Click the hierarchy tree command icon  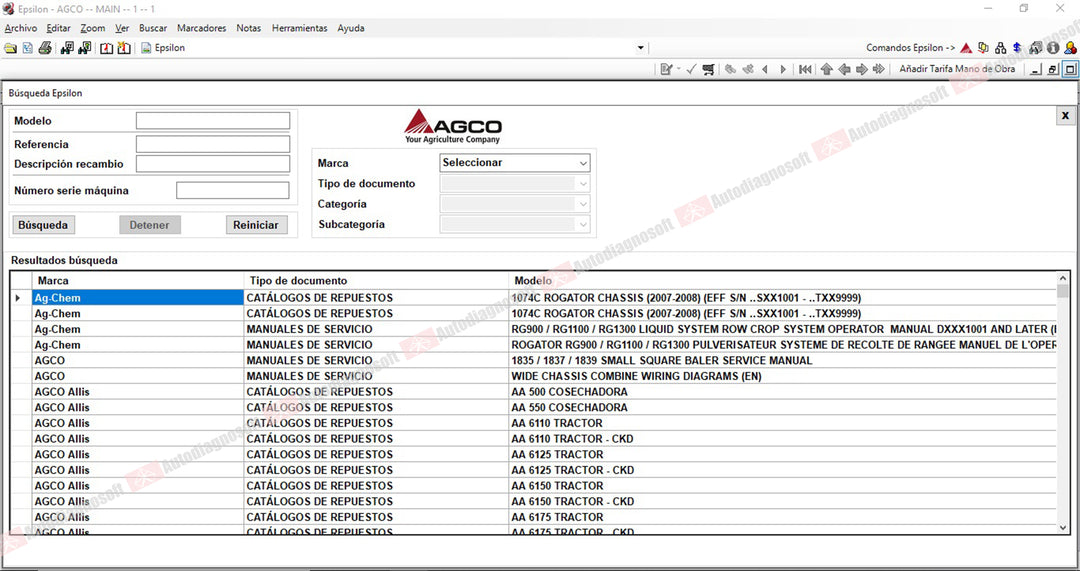[1001, 48]
